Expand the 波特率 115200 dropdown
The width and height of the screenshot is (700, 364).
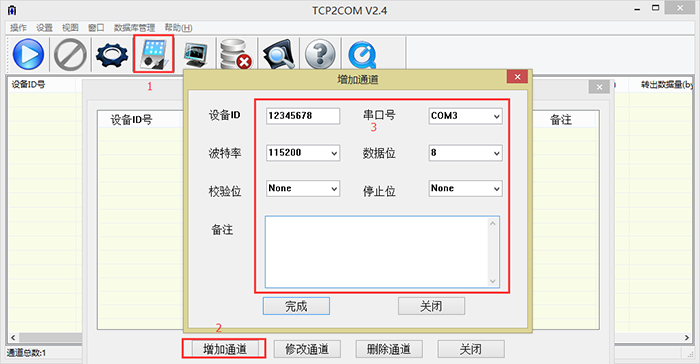[334, 153]
